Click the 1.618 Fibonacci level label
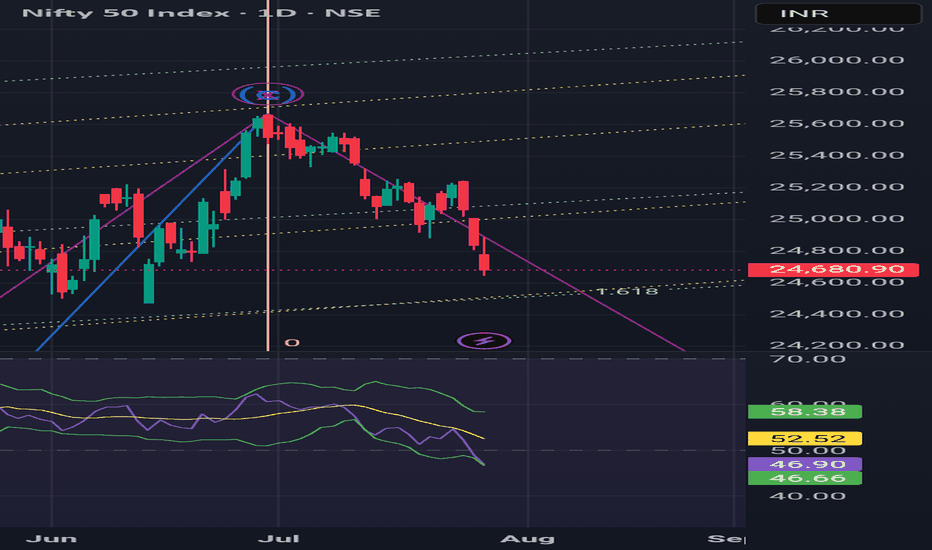Image resolution: width=932 pixels, height=550 pixels. [626, 291]
